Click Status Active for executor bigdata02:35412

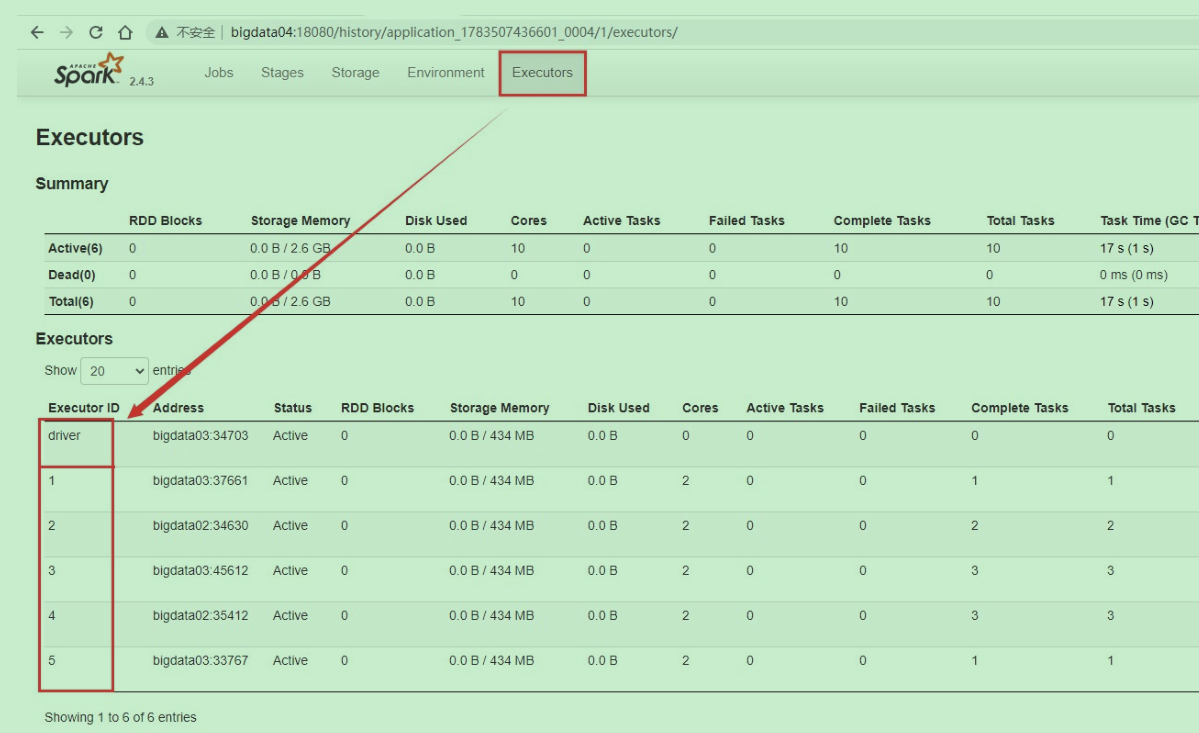[291, 616]
